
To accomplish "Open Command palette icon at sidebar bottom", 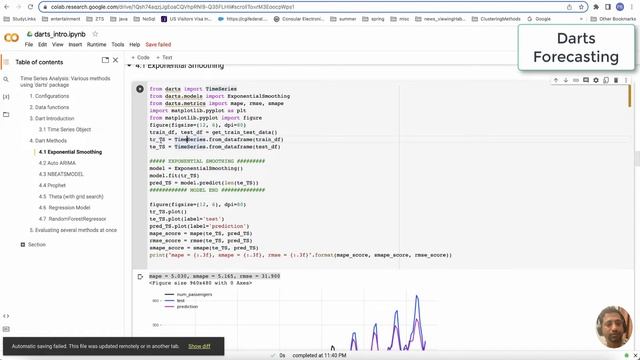I will (x=6, y=329).
